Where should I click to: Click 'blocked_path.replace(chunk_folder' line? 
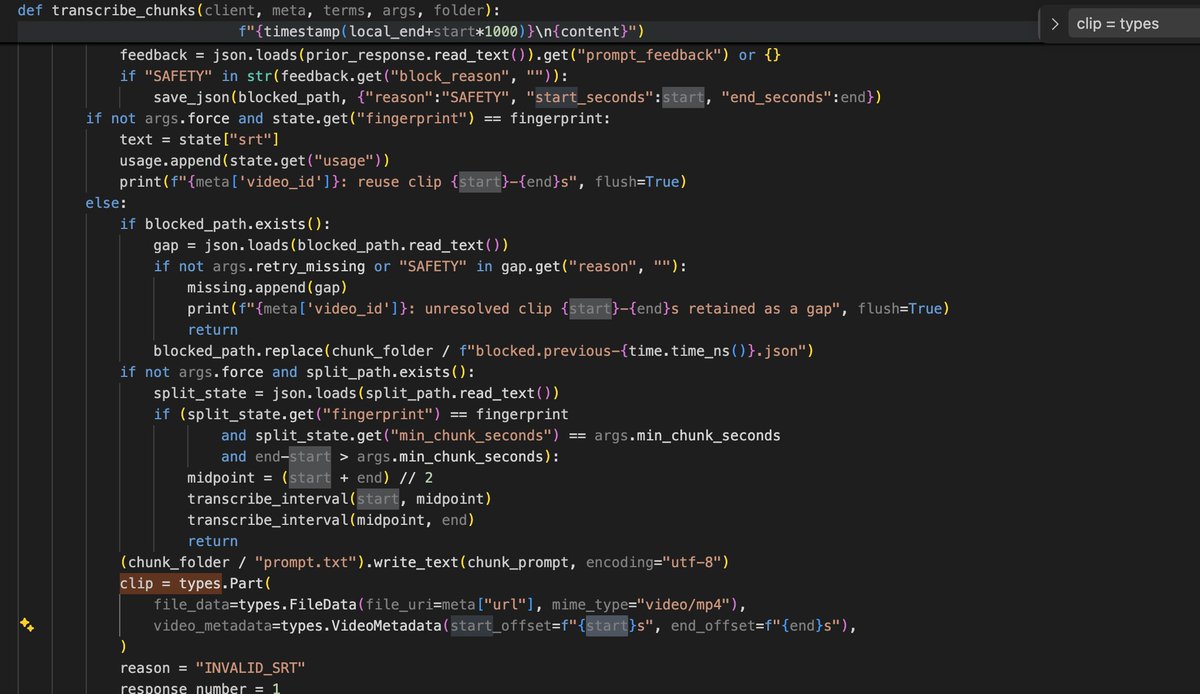point(484,351)
